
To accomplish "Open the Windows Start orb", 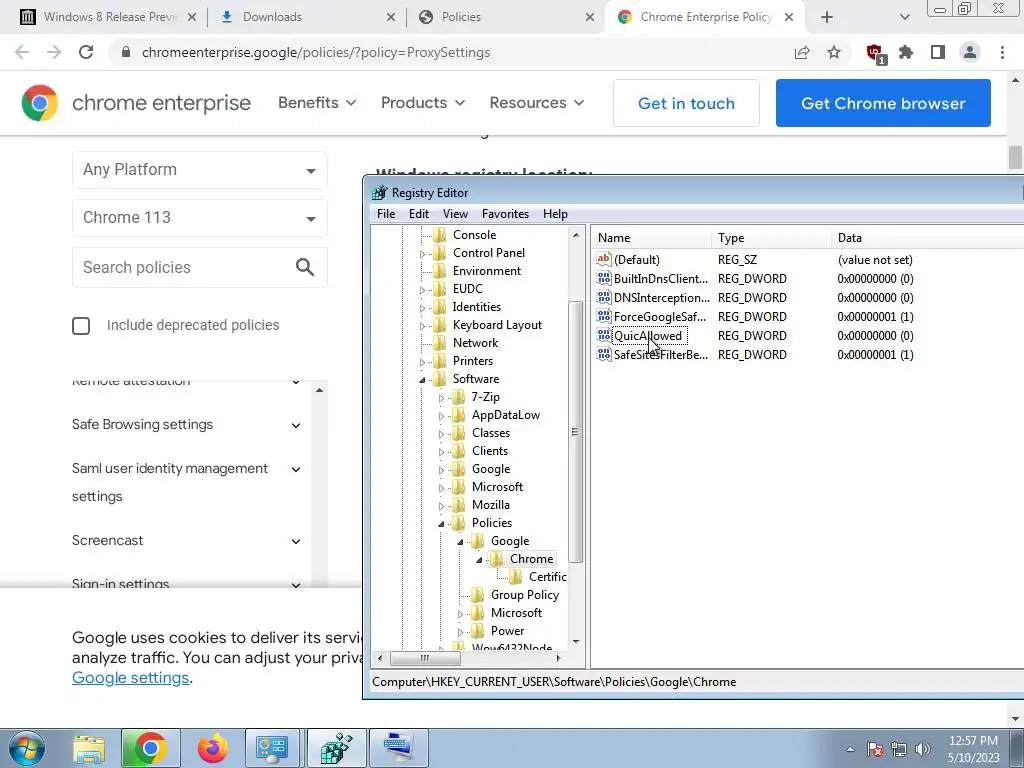I will (x=27, y=748).
